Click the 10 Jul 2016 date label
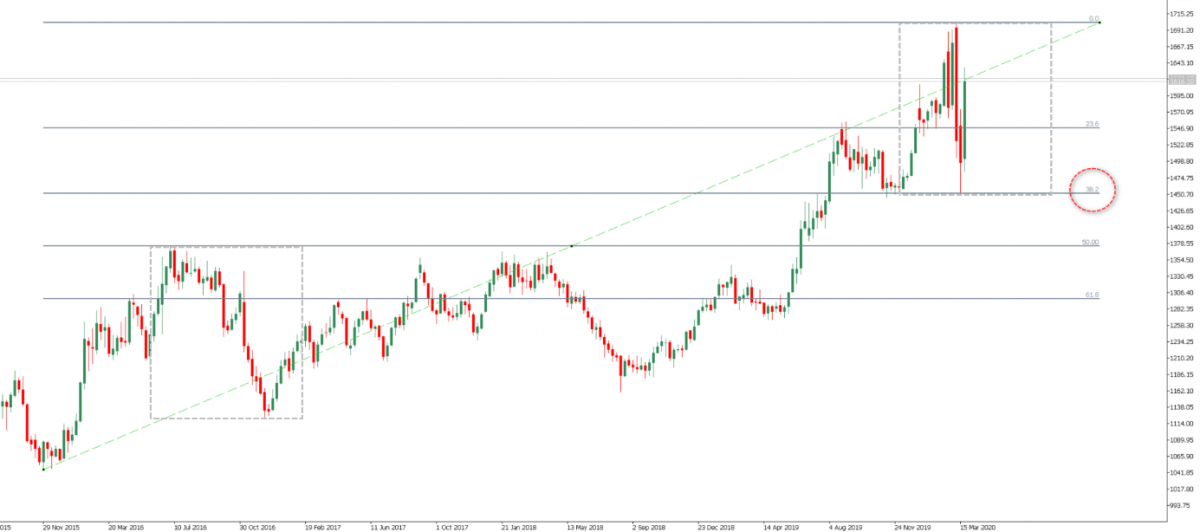The width and height of the screenshot is (1200, 532). [191, 524]
